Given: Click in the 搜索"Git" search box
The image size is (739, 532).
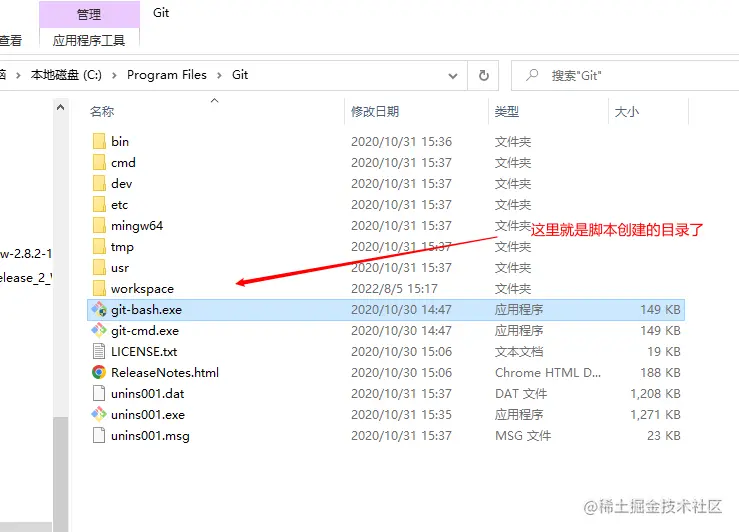Looking at the screenshot, I should coord(625,75).
